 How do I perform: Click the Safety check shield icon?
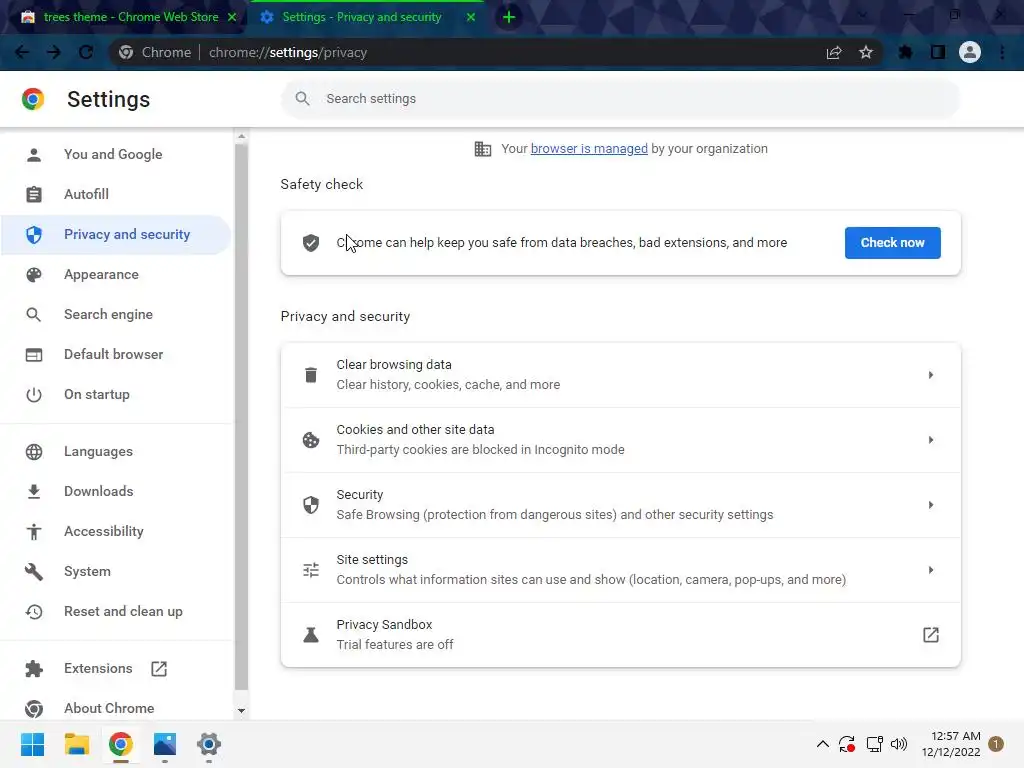pos(311,243)
